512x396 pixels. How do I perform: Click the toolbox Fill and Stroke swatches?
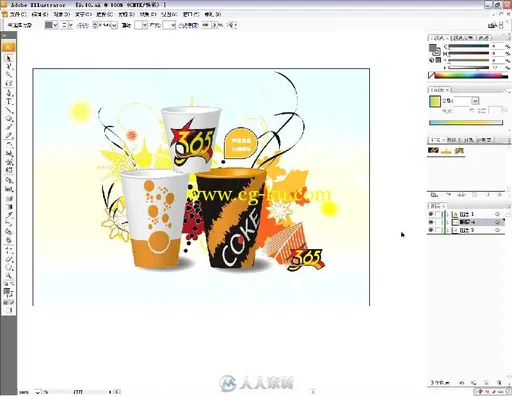pos(9,292)
